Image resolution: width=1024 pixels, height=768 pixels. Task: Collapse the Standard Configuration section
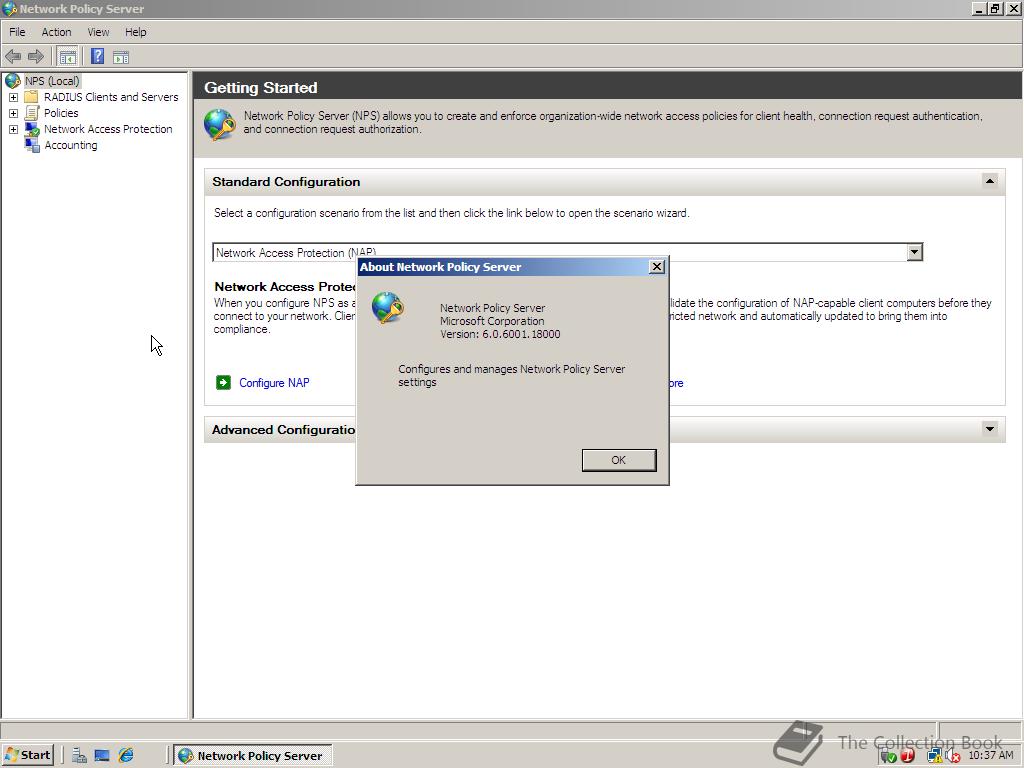click(989, 181)
